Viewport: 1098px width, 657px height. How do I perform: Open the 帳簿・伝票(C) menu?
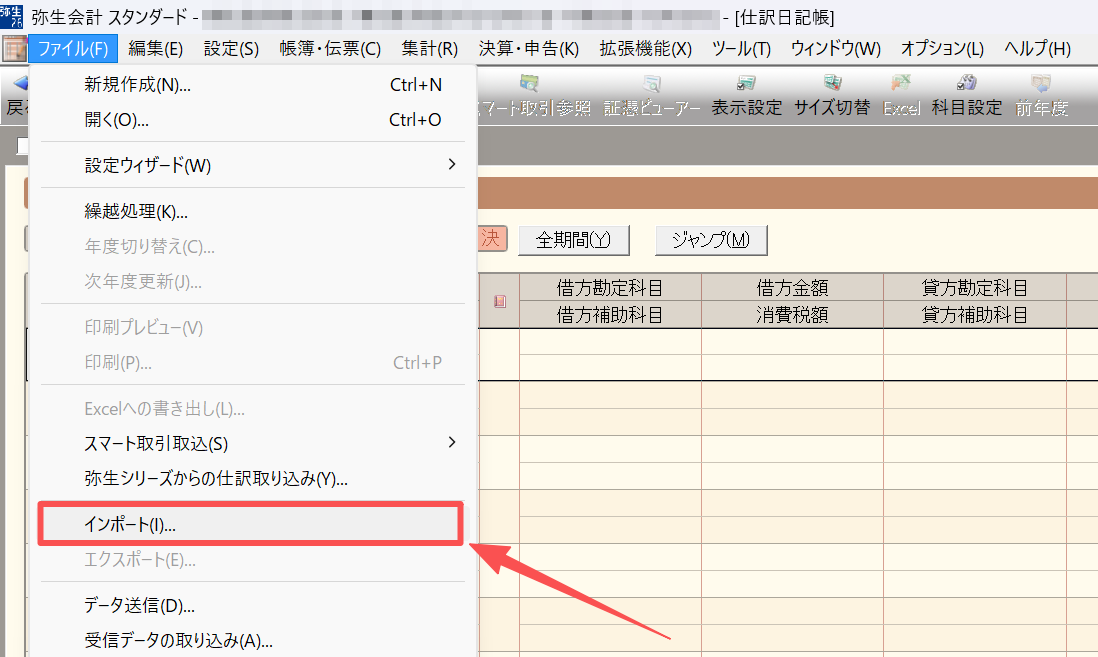330,48
